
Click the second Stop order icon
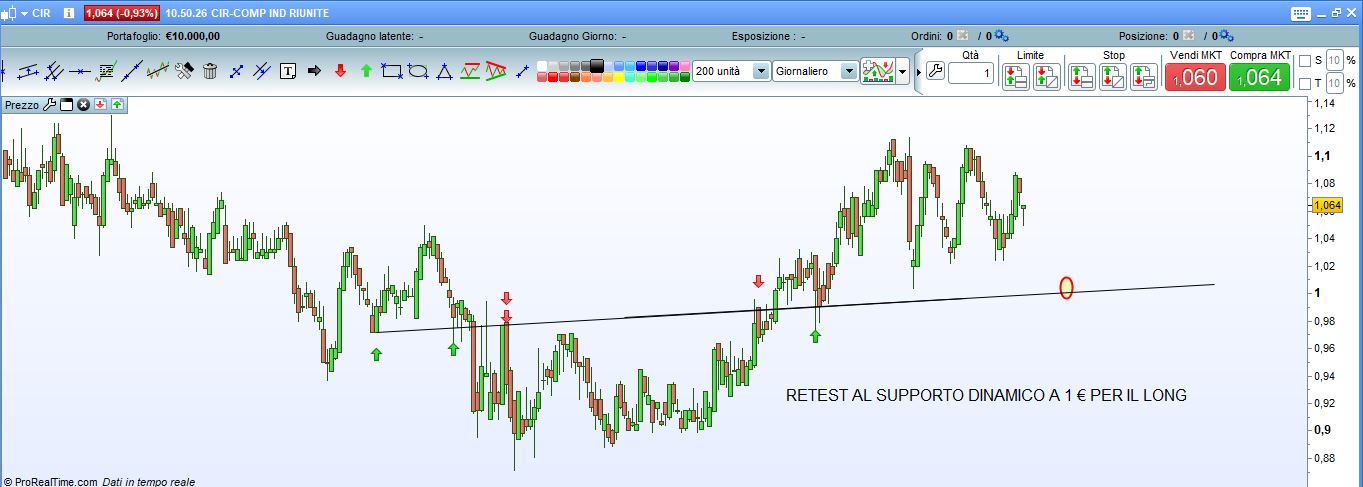point(1113,76)
